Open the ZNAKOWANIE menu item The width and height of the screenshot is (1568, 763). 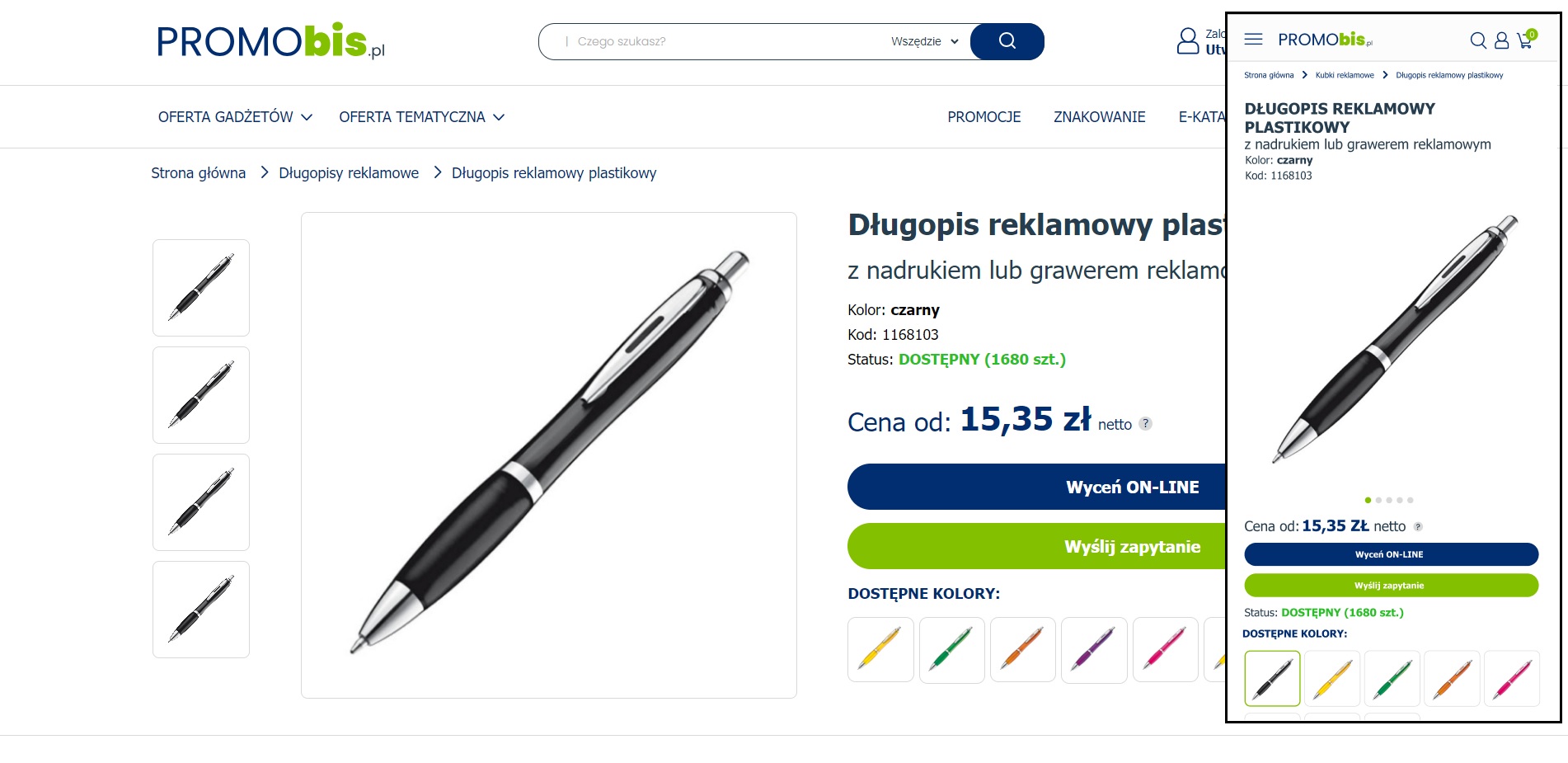tap(1099, 117)
